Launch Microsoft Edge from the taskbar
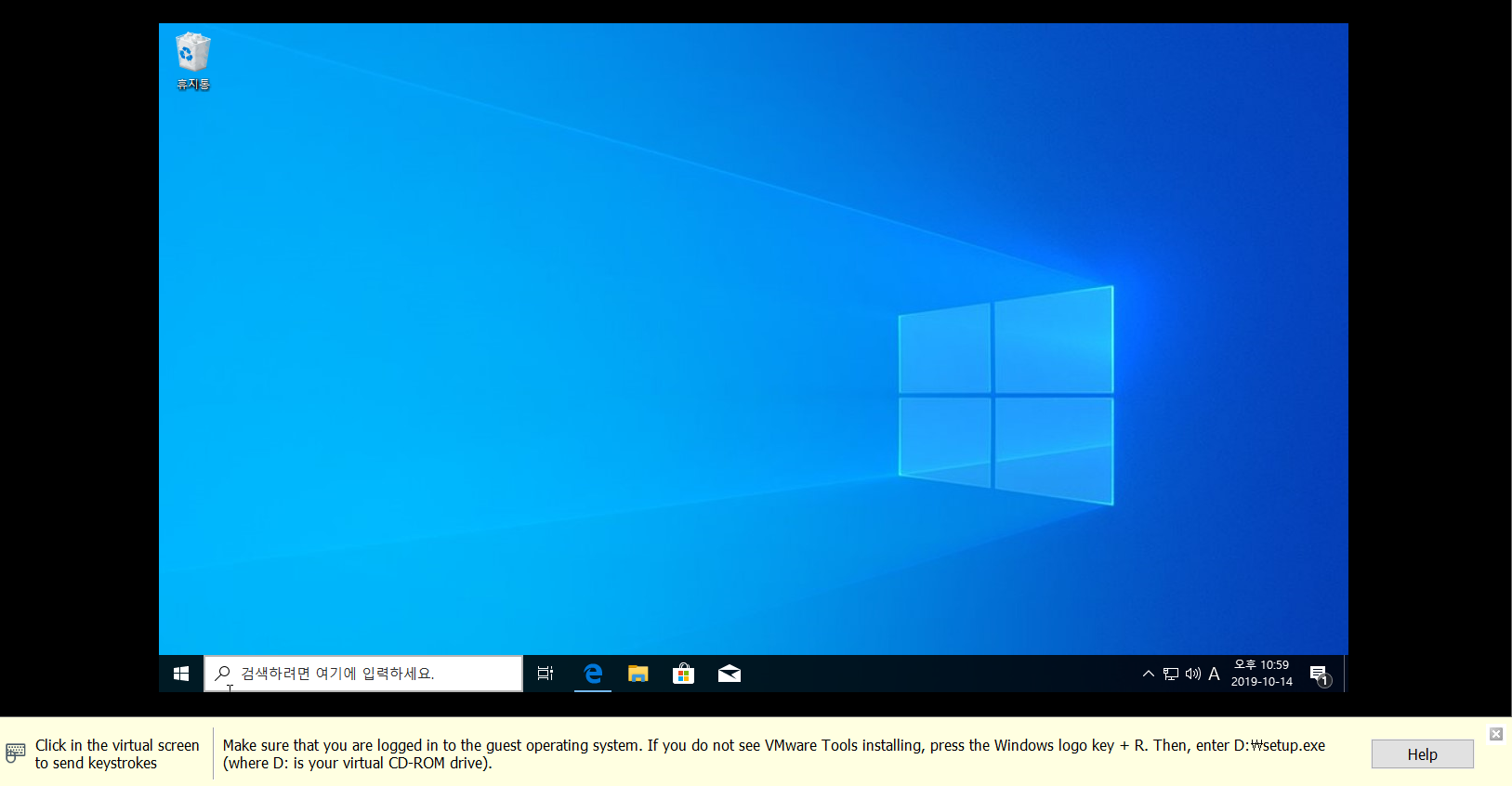The image size is (1512, 786). point(592,674)
